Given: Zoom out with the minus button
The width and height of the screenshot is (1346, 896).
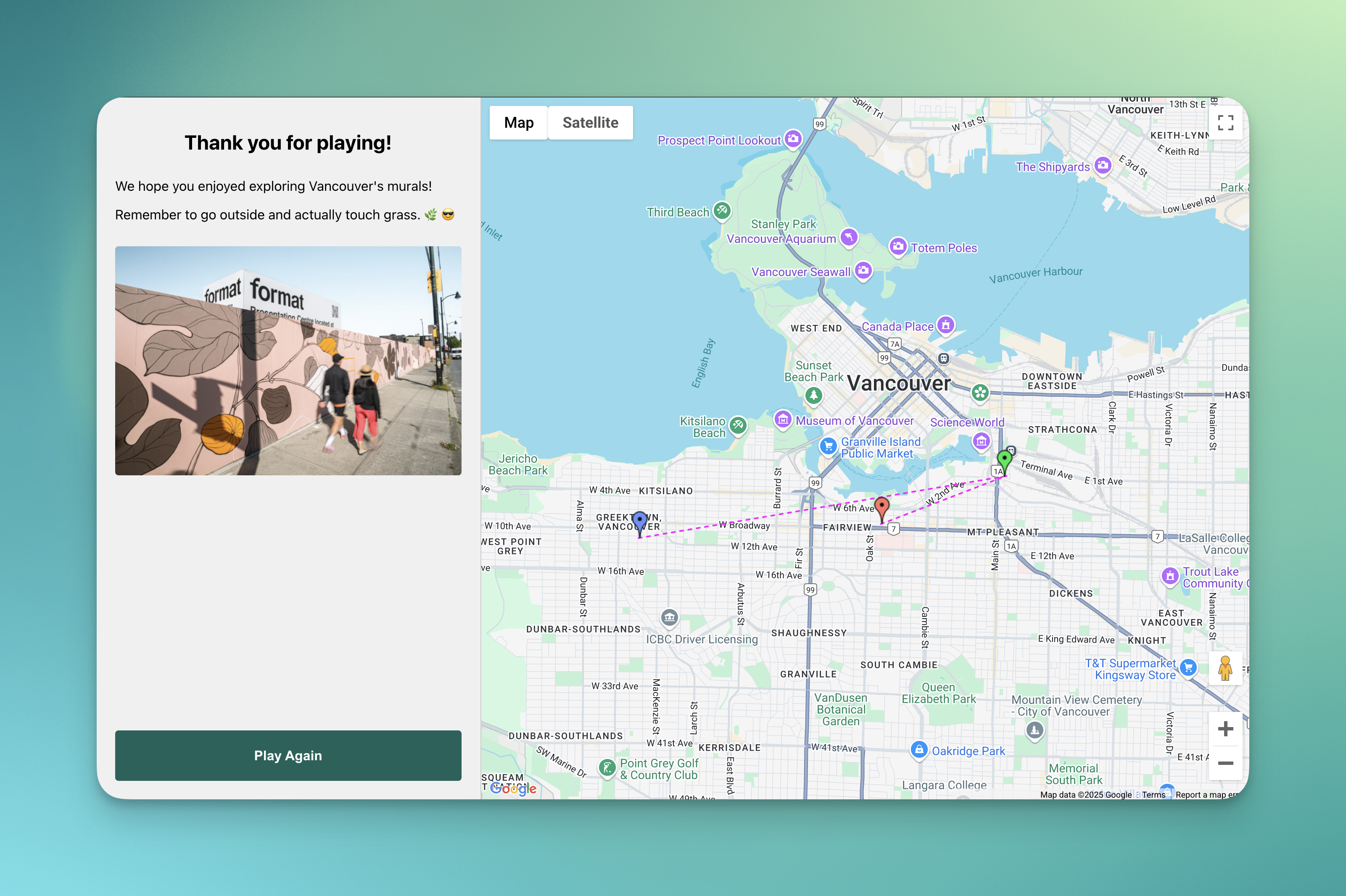Looking at the screenshot, I should tap(1225, 763).
